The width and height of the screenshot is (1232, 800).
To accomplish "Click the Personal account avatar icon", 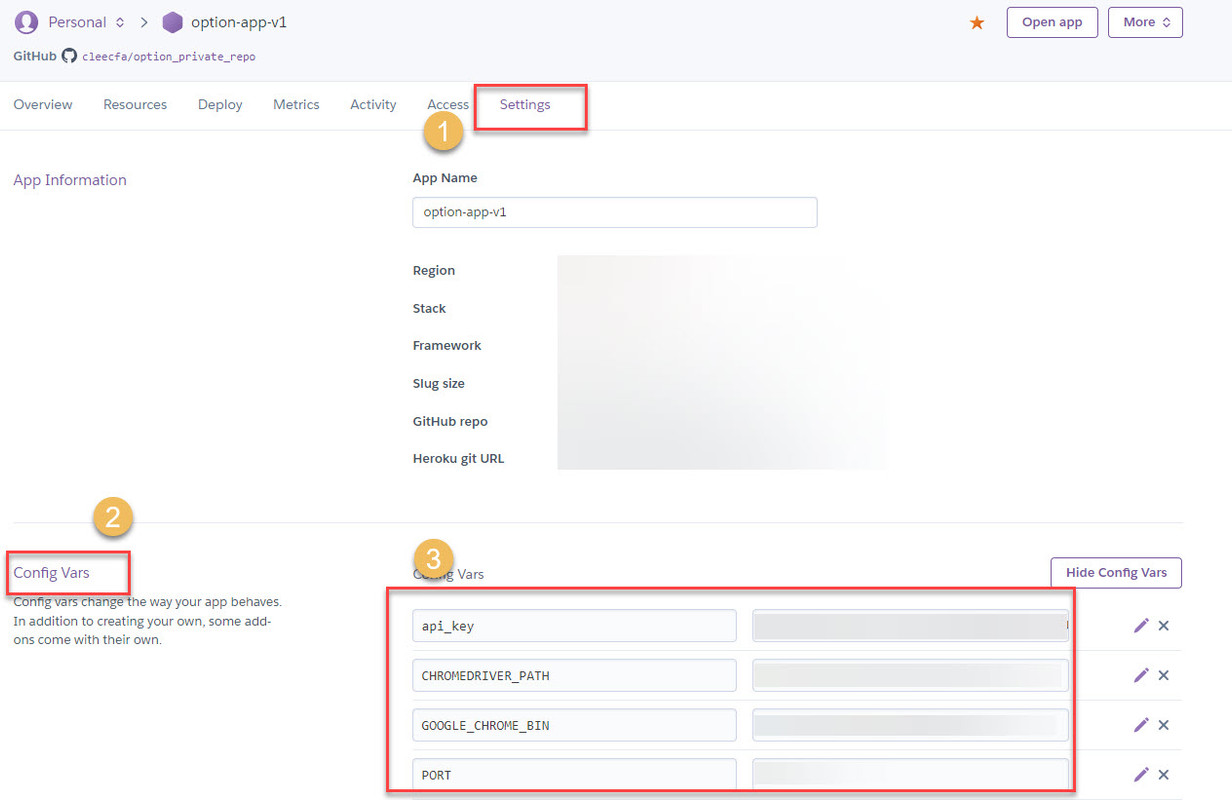I will (26, 22).
